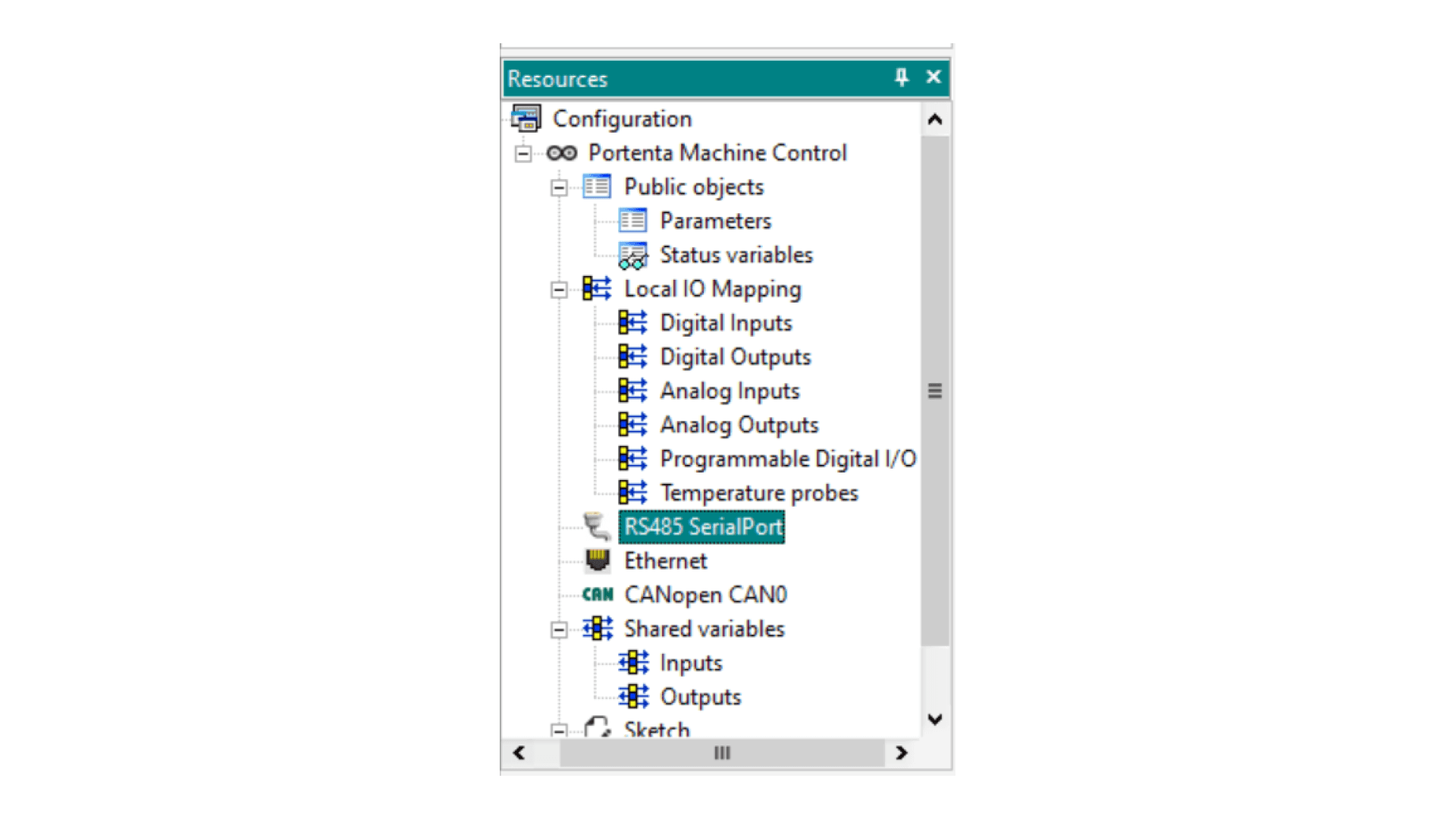
Task: Click the Digital Inputs mapping icon
Action: point(632,323)
